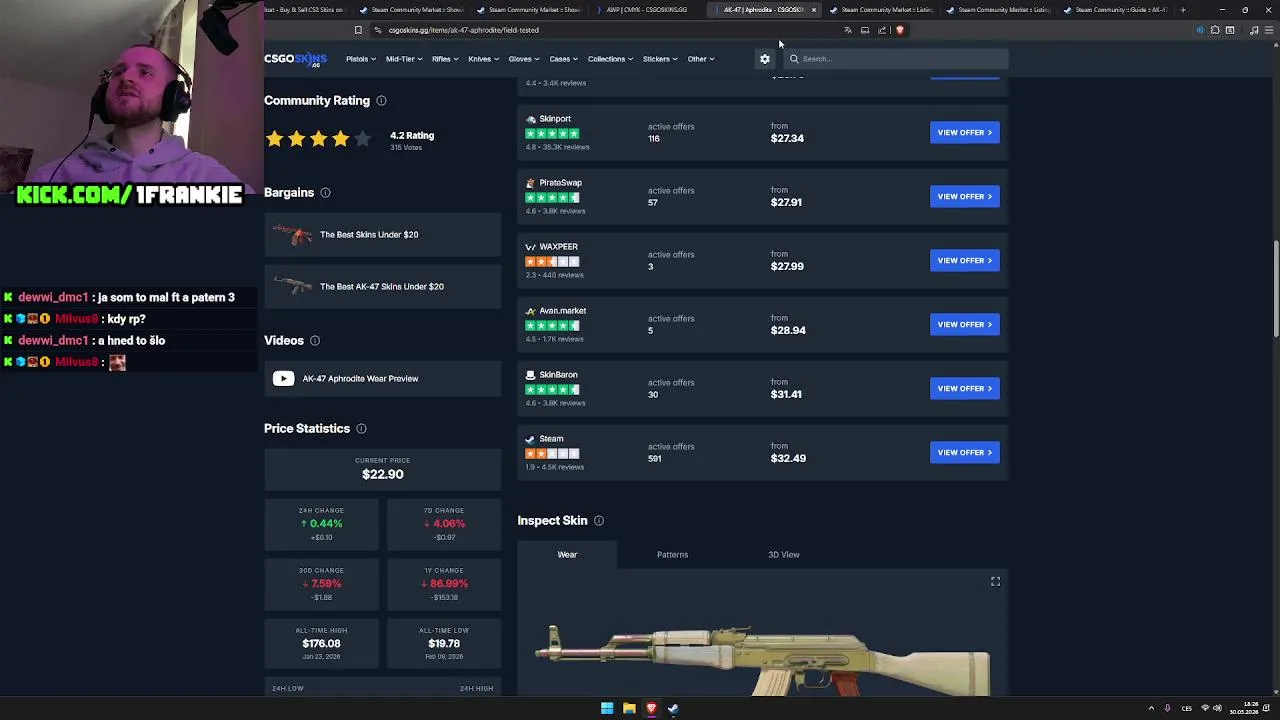View Skinport offers
The width and height of the screenshot is (1280, 720).
[964, 133]
